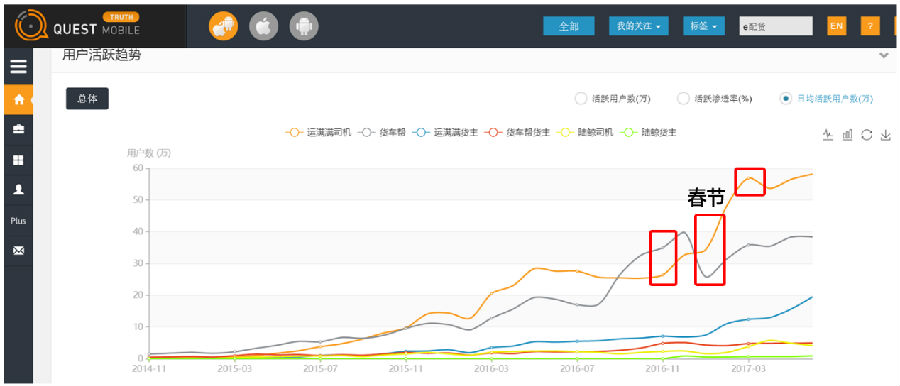Open the 标签 dropdown
The image size is (900, 386).
704,26
